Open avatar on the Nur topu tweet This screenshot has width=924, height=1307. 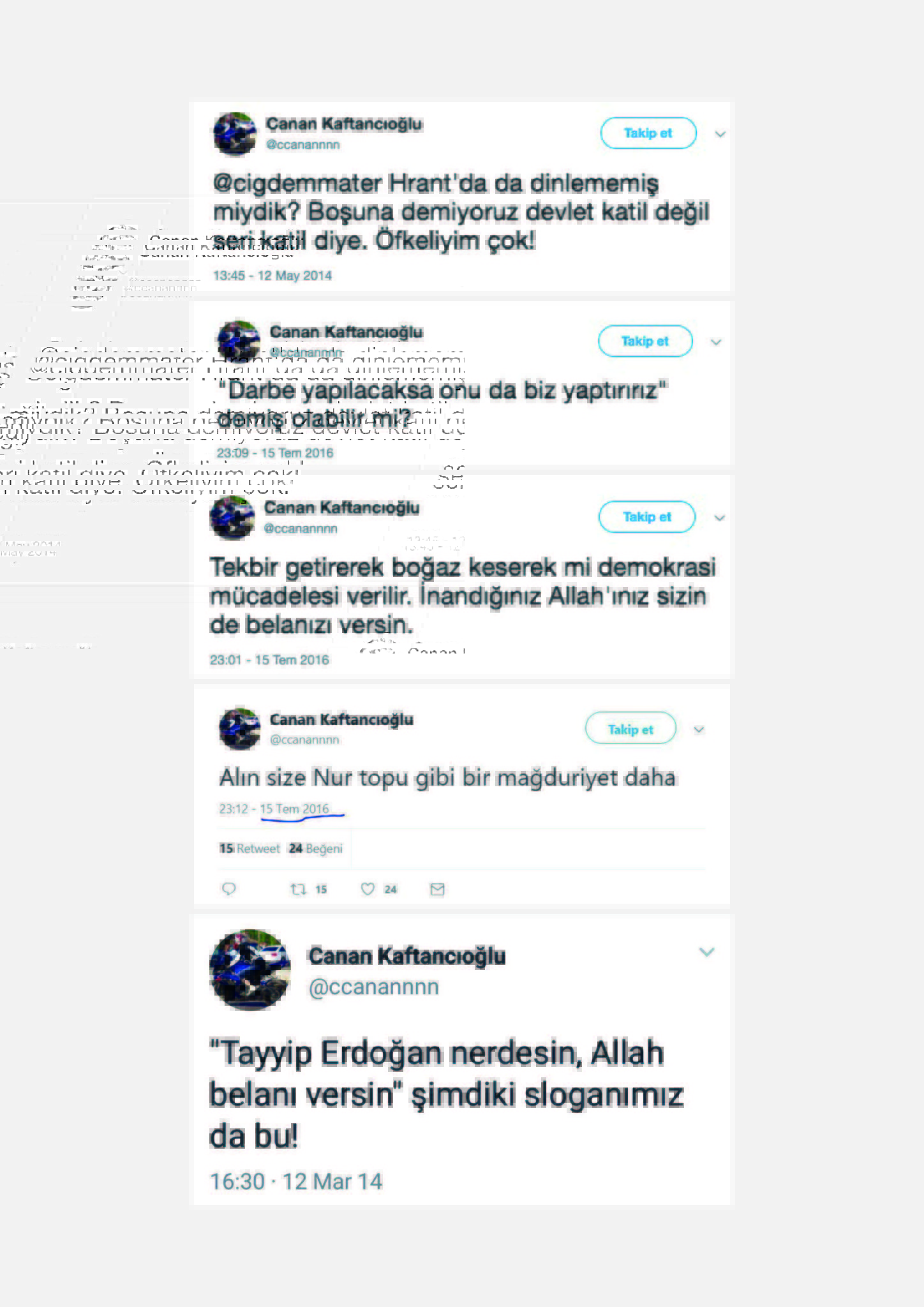click(x=240, y=728)
